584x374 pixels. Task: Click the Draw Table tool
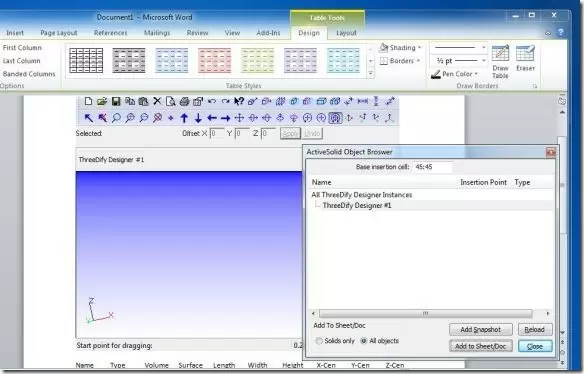pyautogui.click(x=500, y=61)
